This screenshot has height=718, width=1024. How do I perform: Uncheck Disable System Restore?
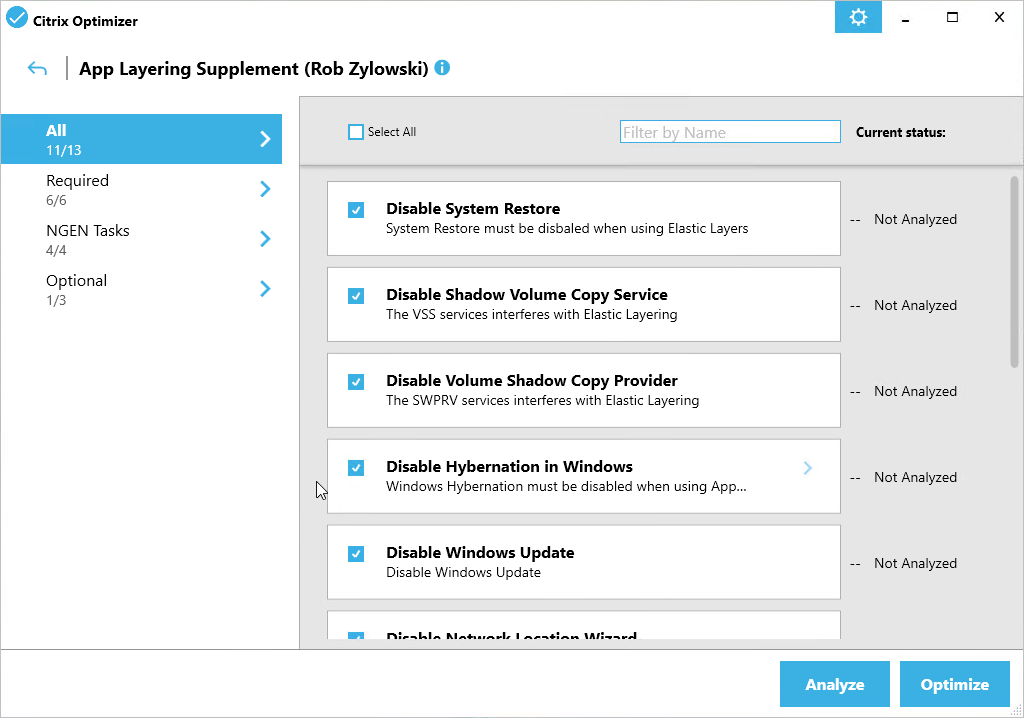tap(356, 210)
